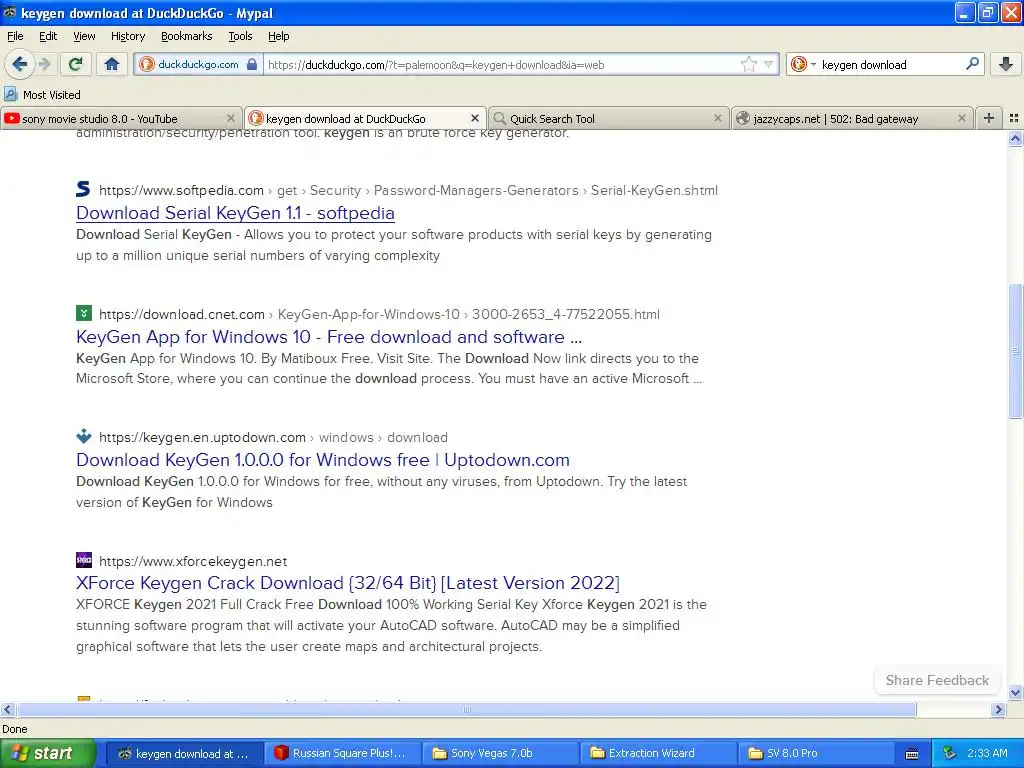Image resolution: width=1024 pixels, height=768 pixels.
Task: Open a new tab with plus button
Action: (x=989, y=118)
